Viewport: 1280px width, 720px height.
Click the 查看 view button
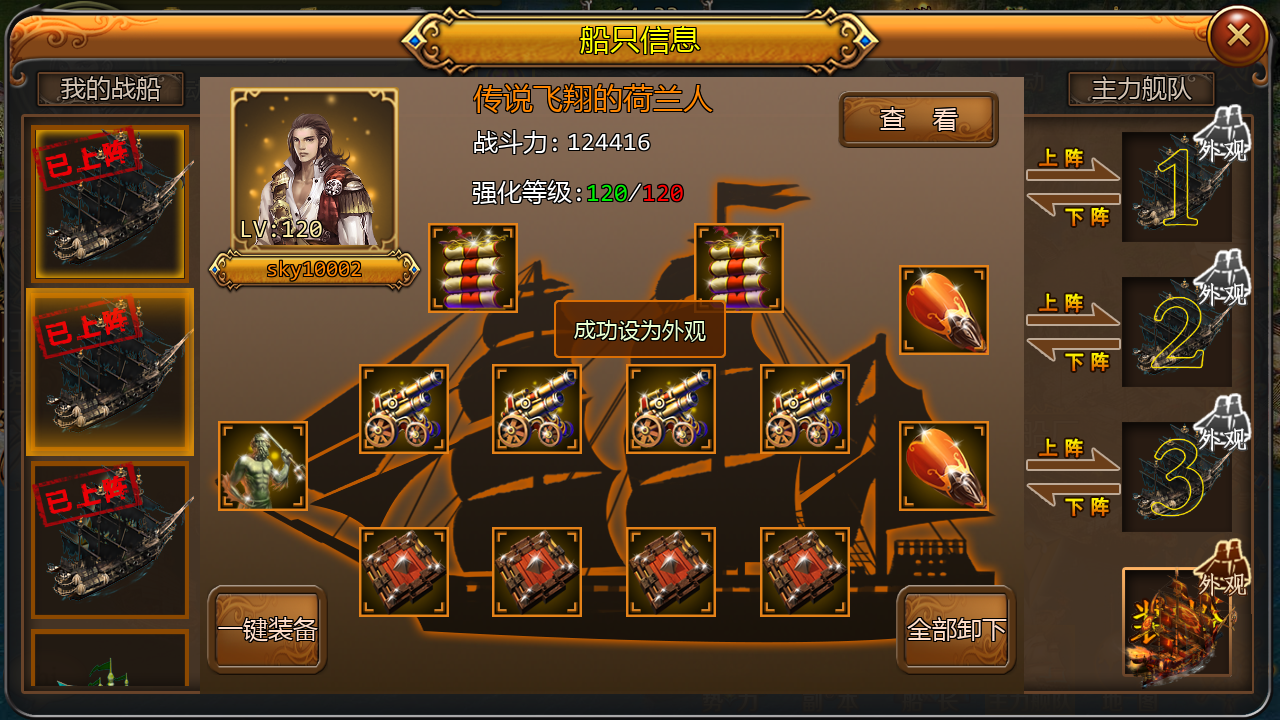(919, 120)
